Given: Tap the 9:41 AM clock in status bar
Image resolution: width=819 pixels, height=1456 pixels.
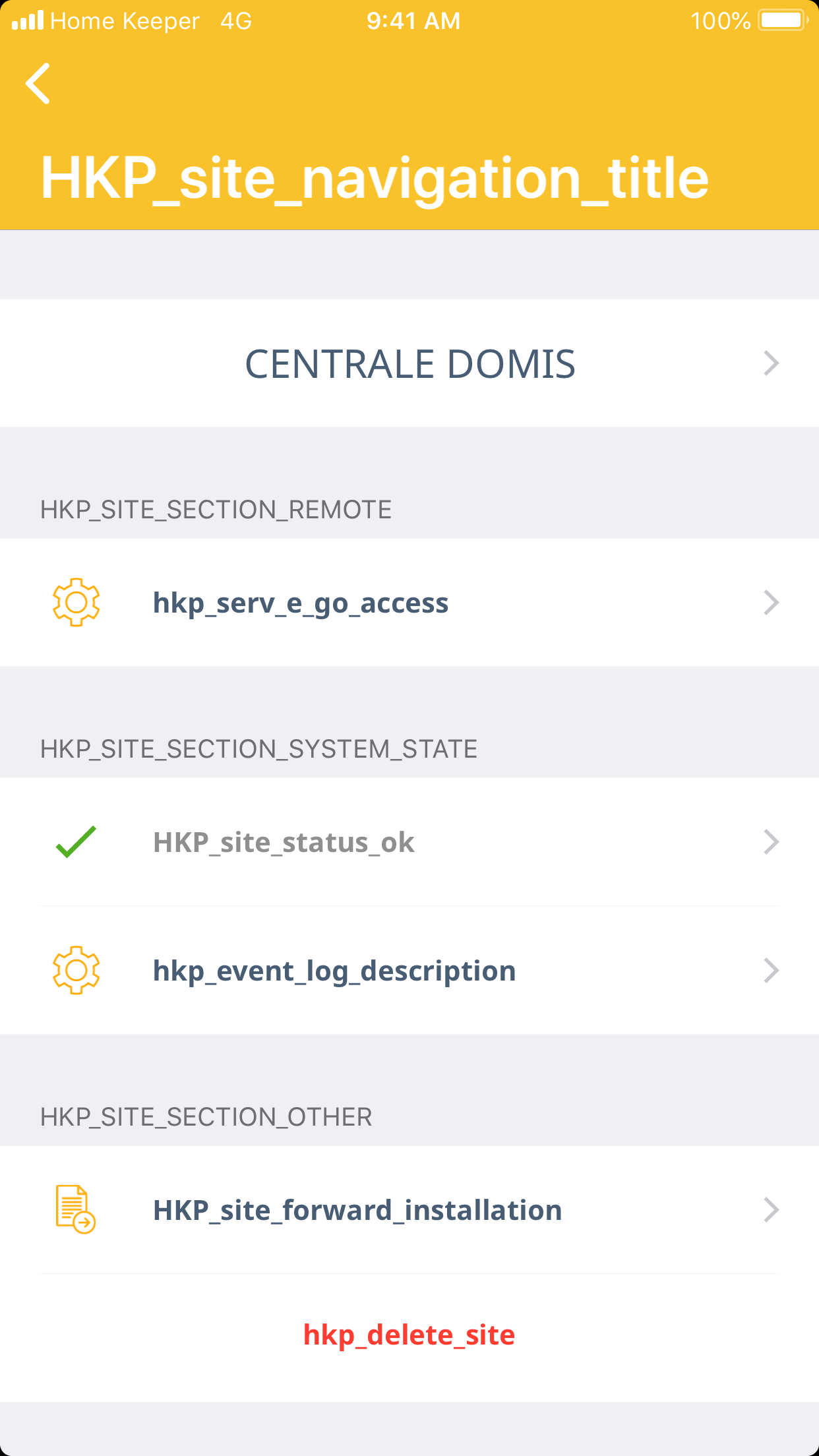Looking at the screenshot, I should click(413, 20).
